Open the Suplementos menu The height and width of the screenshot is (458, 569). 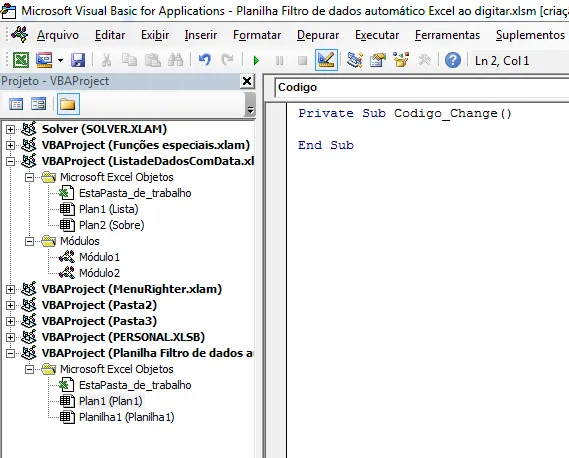[530, 35]
